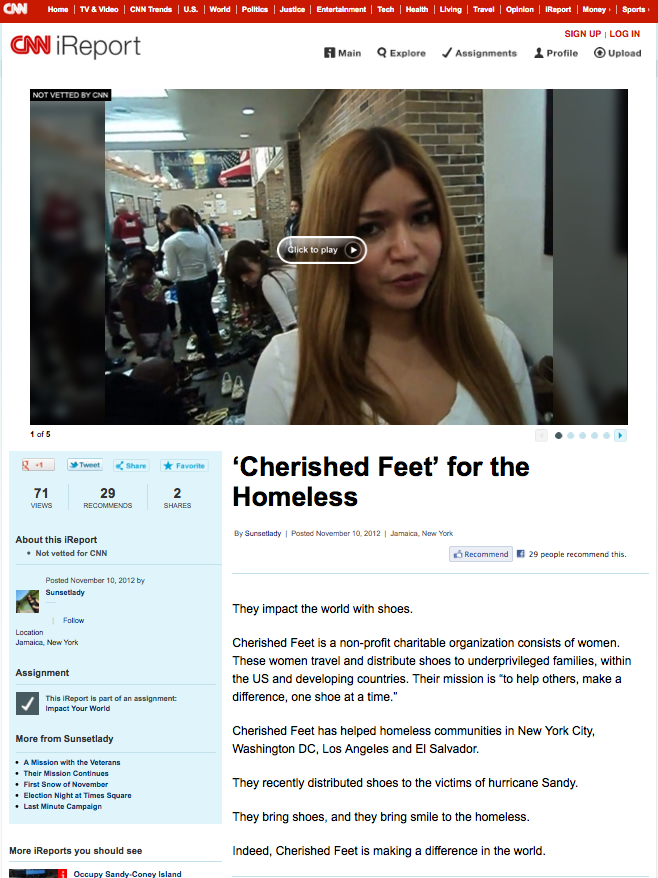
Task: Go to Assignments with the checkmark icon
Action: pos(479,53)
